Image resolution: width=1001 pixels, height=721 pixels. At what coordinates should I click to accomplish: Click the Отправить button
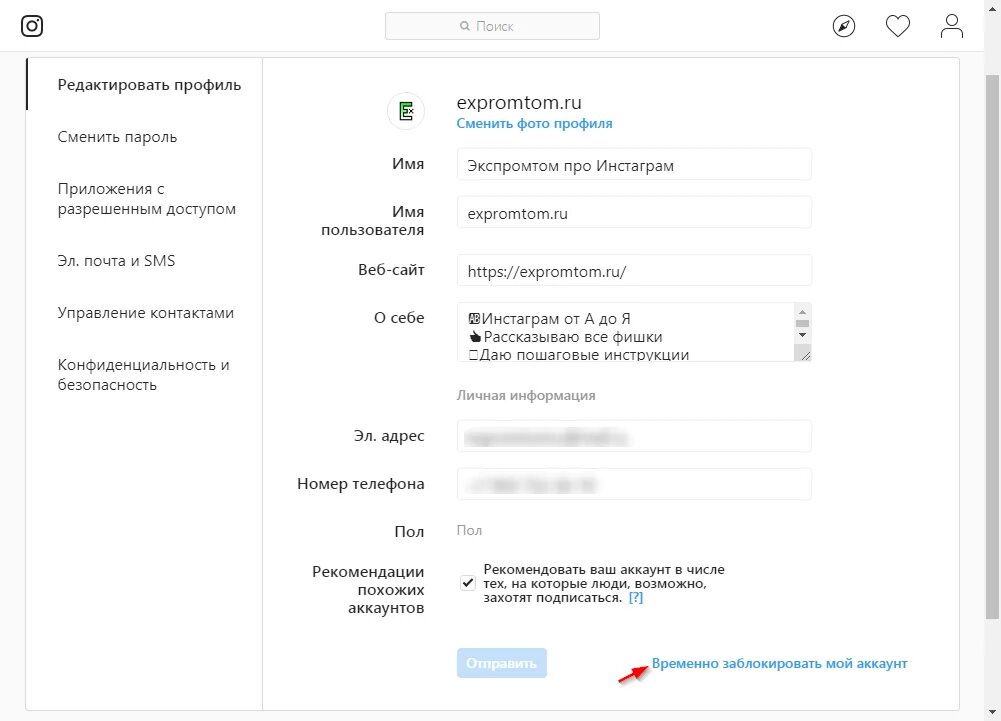click(x=502, y=663)
